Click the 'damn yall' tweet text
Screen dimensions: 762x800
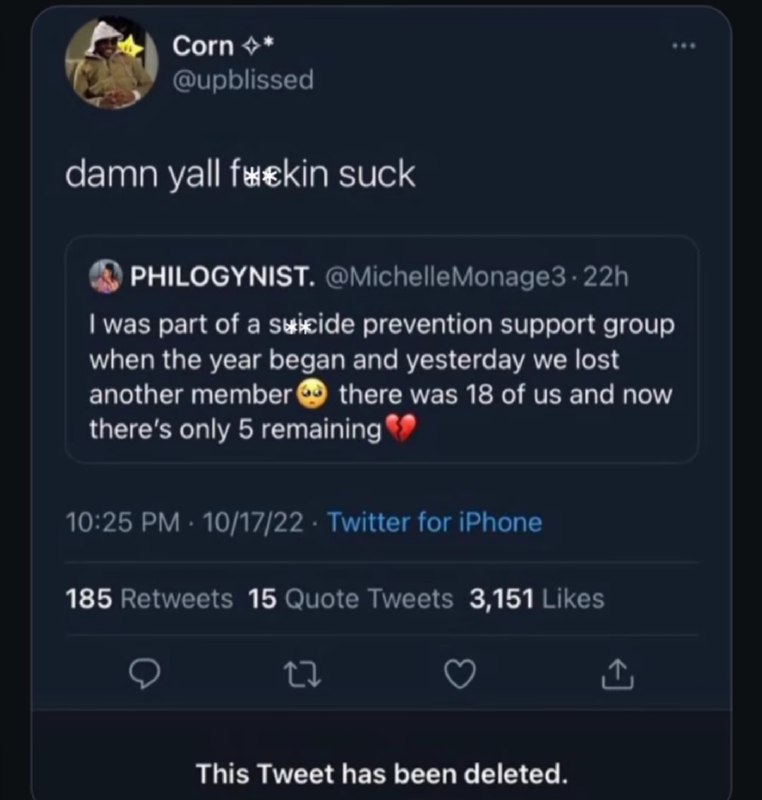(x=240, y=174)
